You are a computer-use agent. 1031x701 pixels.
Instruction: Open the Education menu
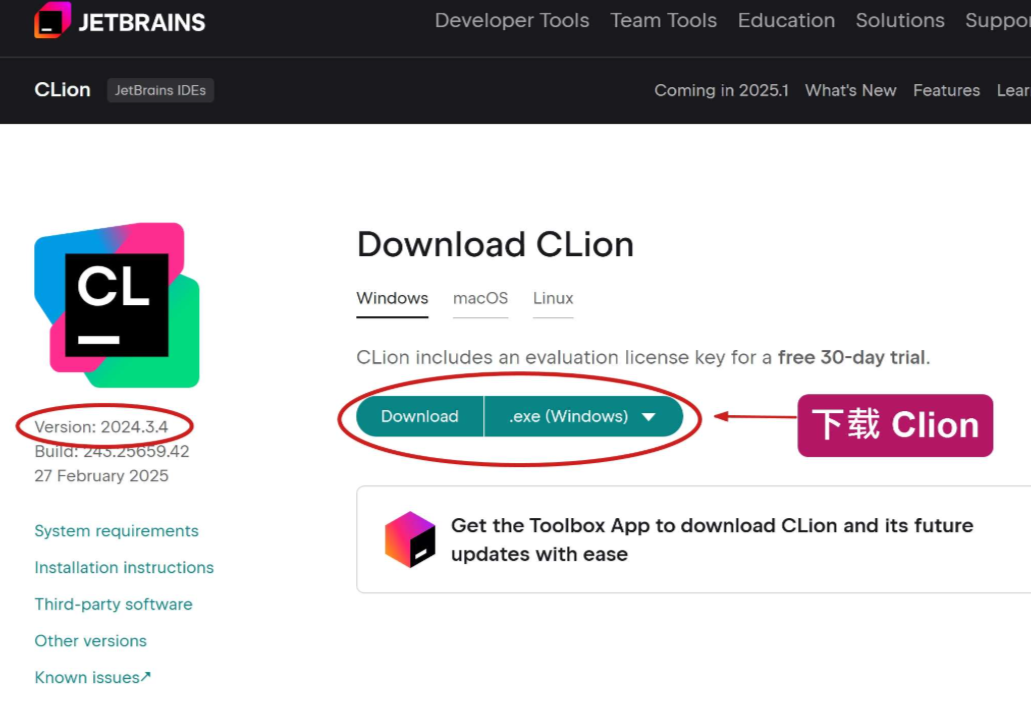pyautogui.click(x=786, y=20)
